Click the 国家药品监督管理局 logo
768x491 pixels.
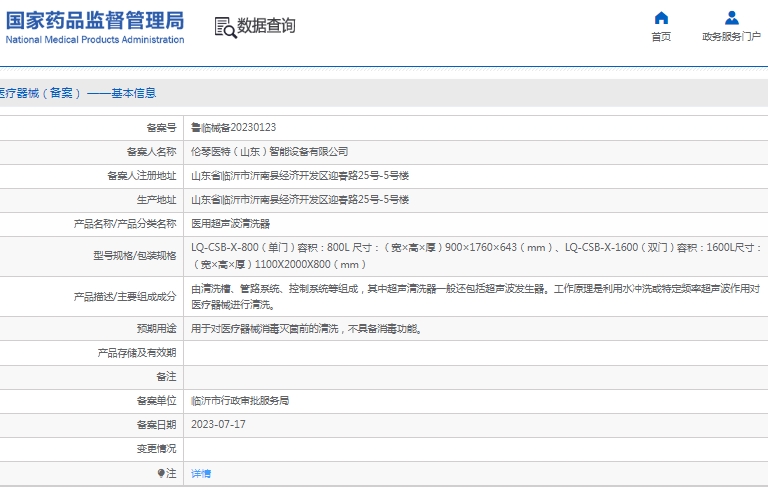[95, 21]
